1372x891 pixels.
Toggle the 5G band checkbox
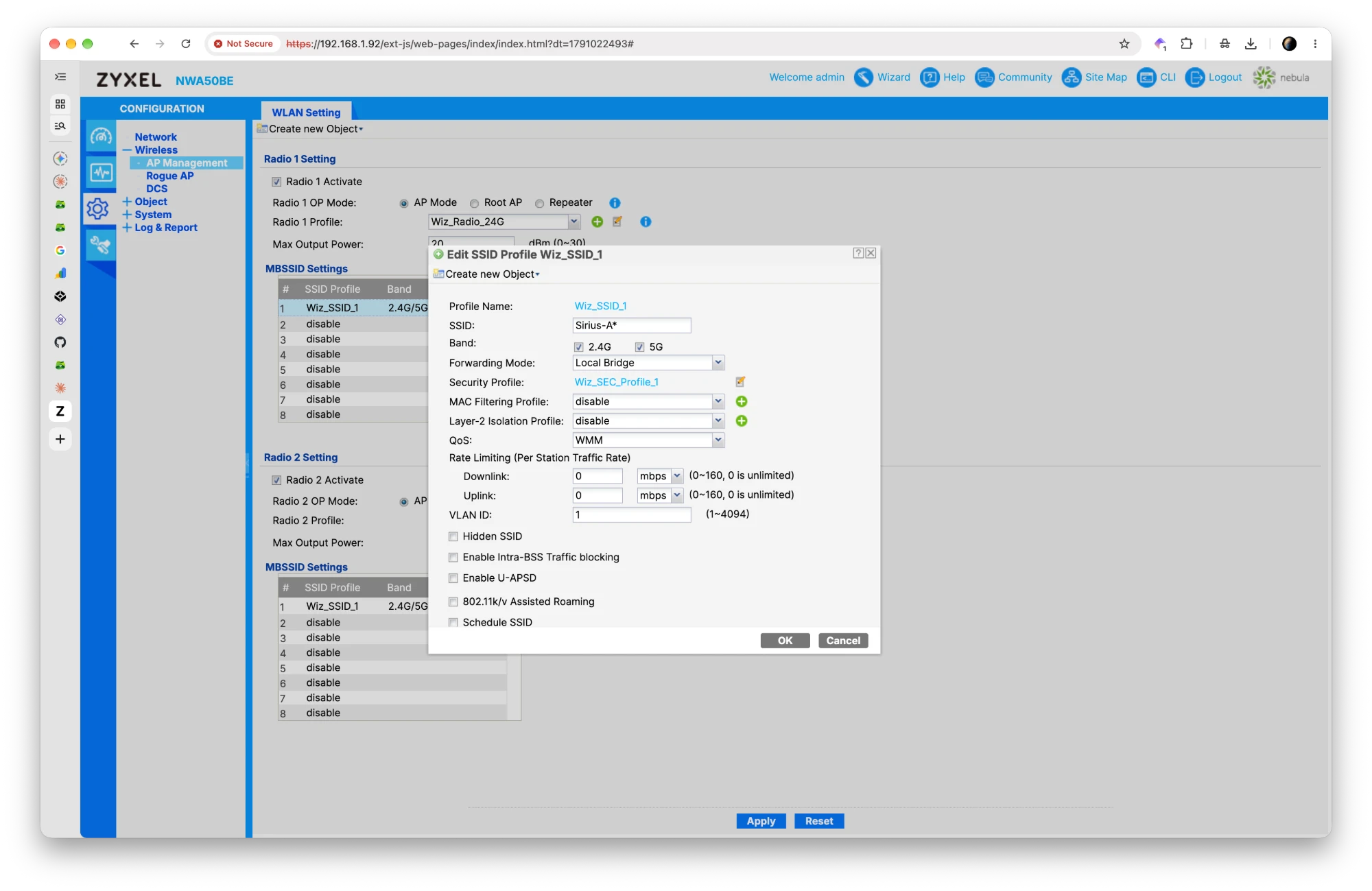(x=639, y=347)
